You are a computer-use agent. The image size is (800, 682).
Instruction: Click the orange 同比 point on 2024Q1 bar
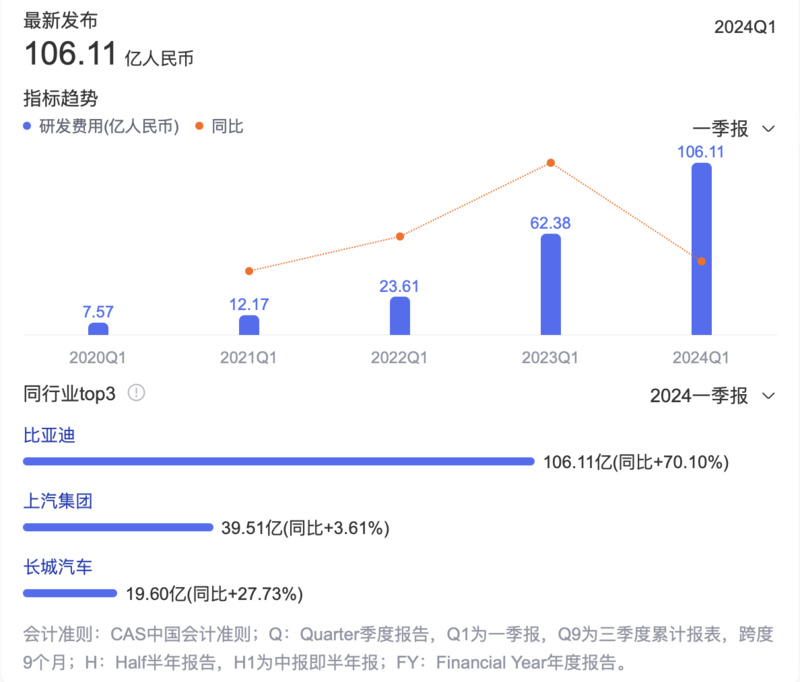pos(702,261)
